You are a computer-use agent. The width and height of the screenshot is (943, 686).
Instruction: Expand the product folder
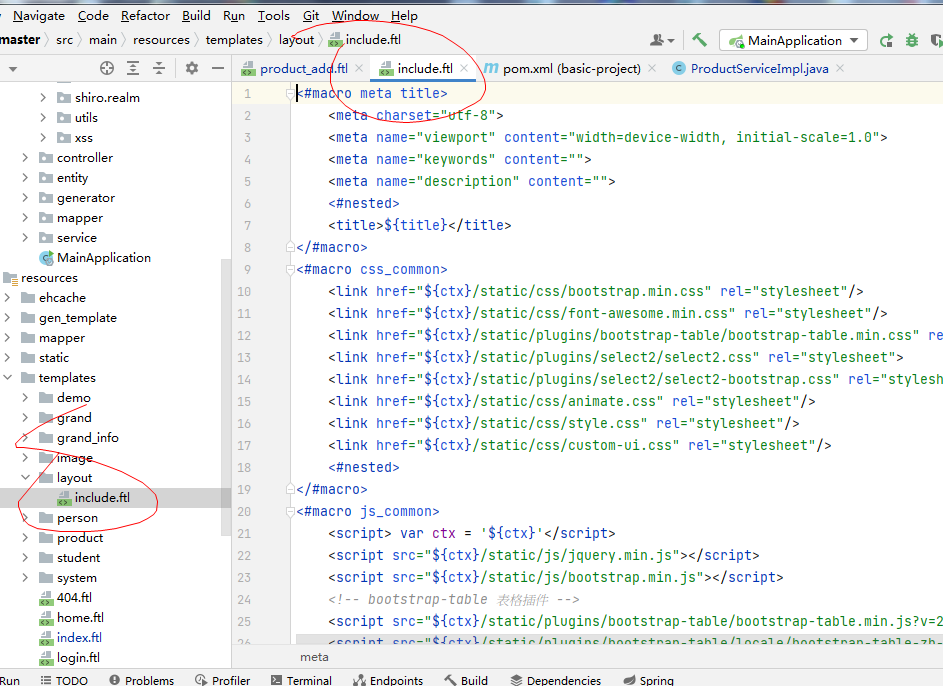tap(25, 537)
